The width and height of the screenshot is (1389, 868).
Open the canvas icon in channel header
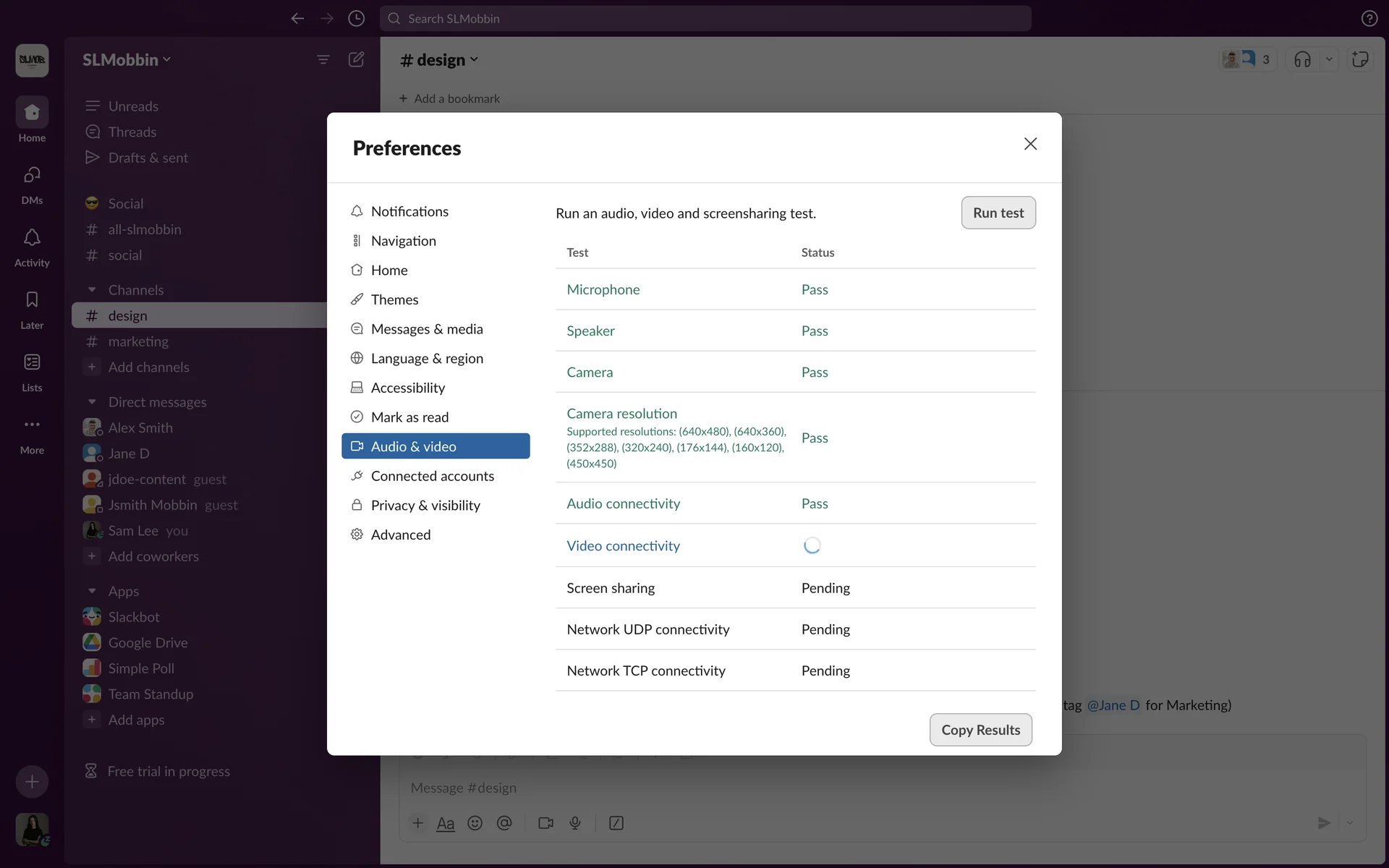(1360, 59)
